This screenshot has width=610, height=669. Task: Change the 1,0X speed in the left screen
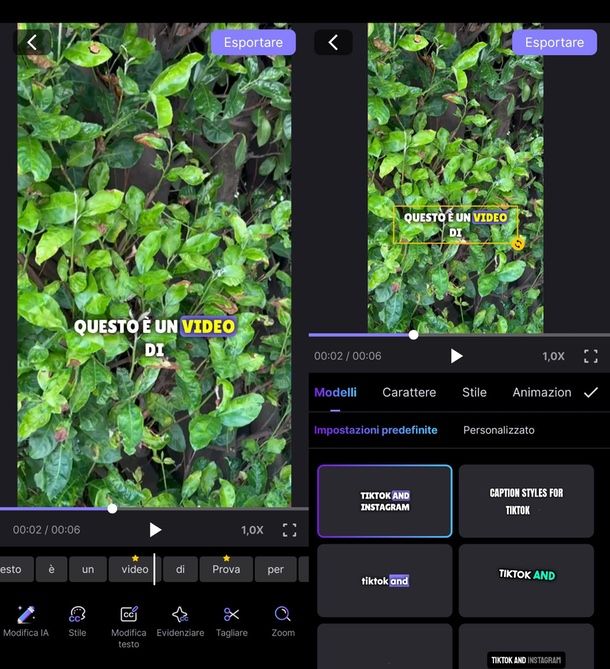pyautogui.click(x=252, y=530)
